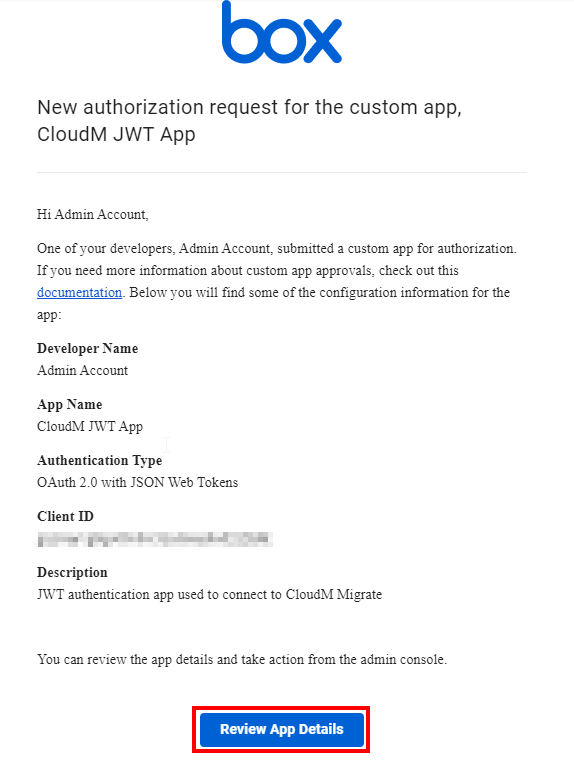This screenshot has height=769, width=574.
Task: Click the 'Description' label
Action: point(72,573)
